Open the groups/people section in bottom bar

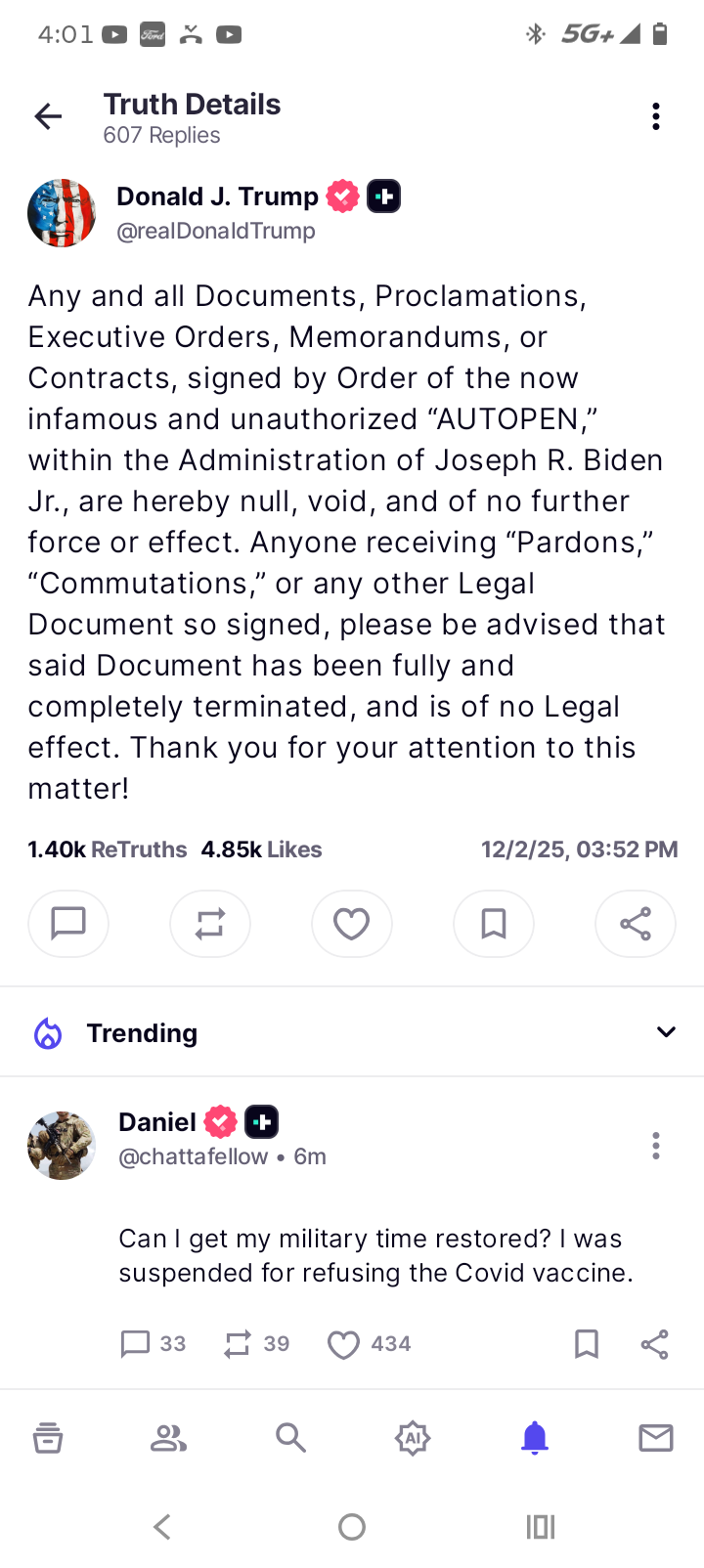coord(168,1437)
